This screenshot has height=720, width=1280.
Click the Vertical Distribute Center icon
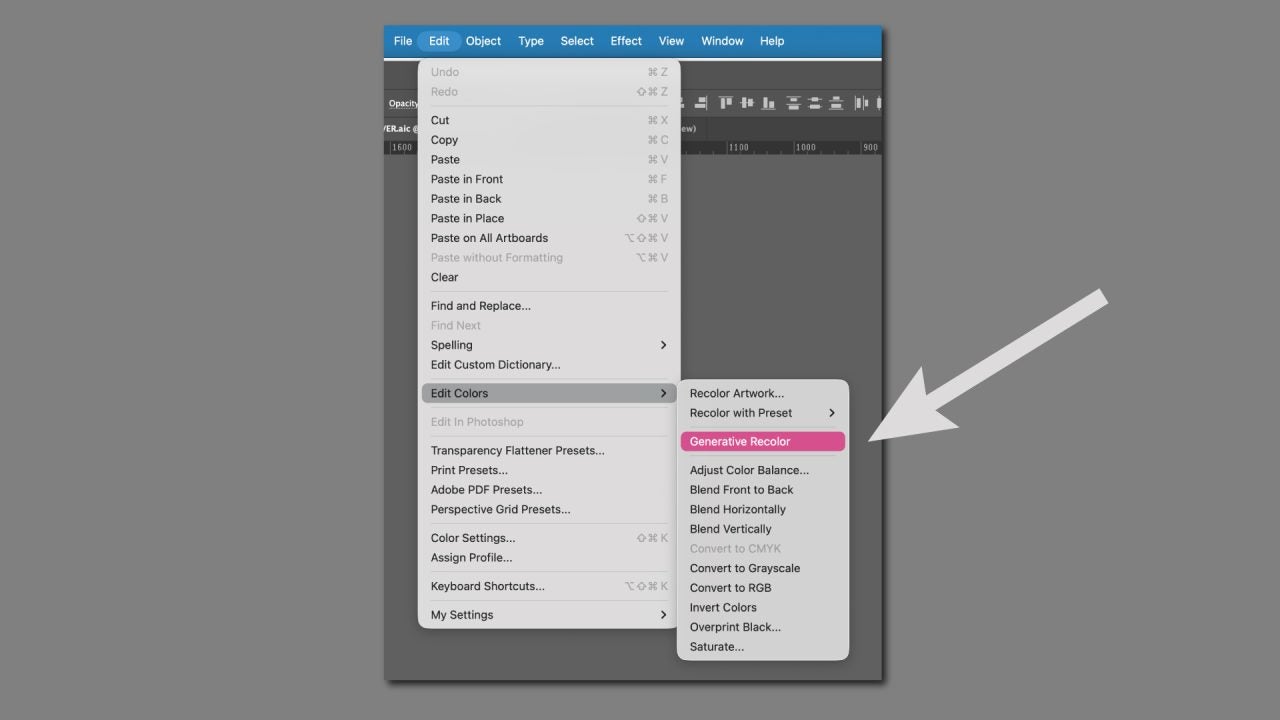click(815, 103)
